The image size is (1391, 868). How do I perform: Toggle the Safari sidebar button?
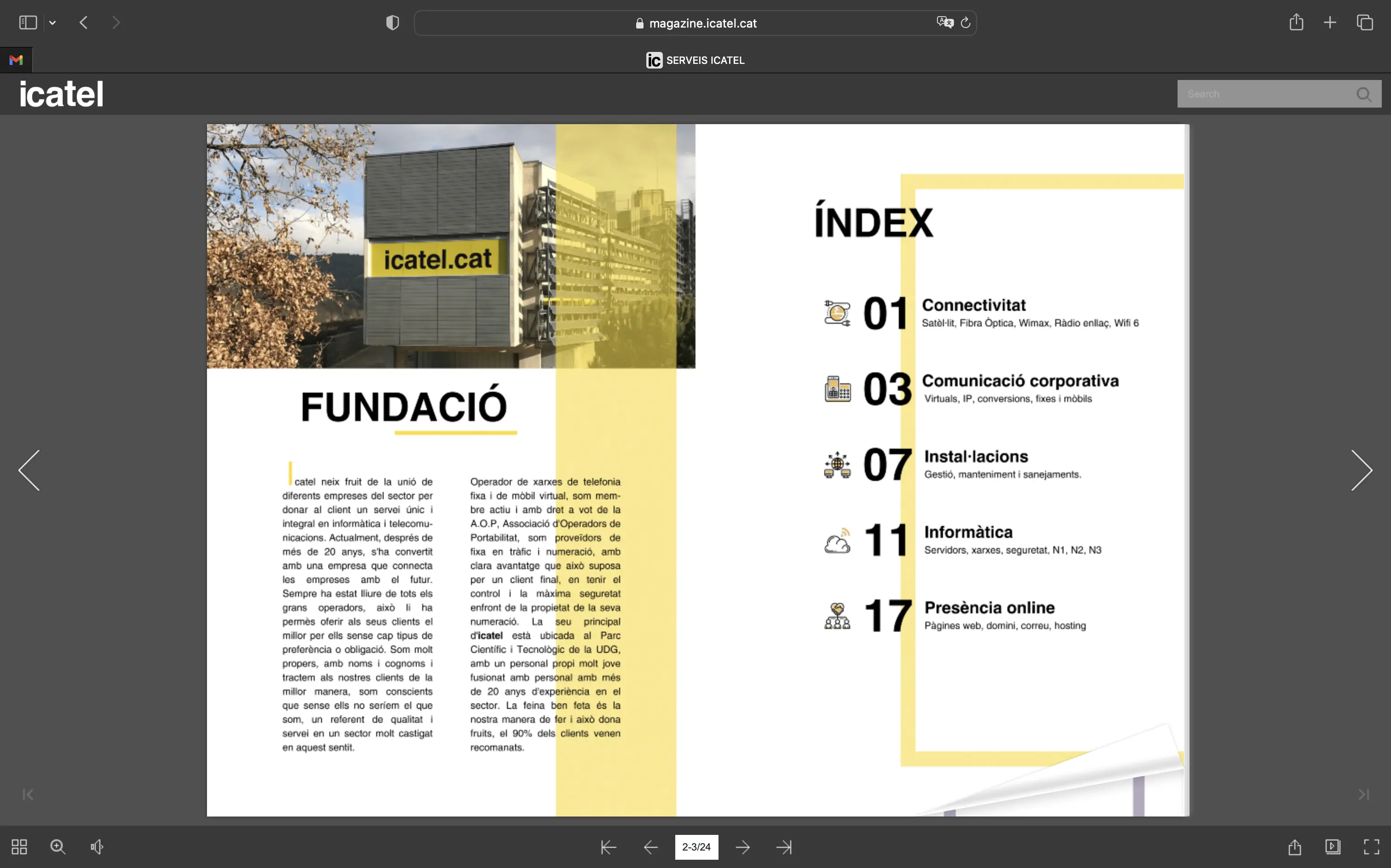coord(28,23)
